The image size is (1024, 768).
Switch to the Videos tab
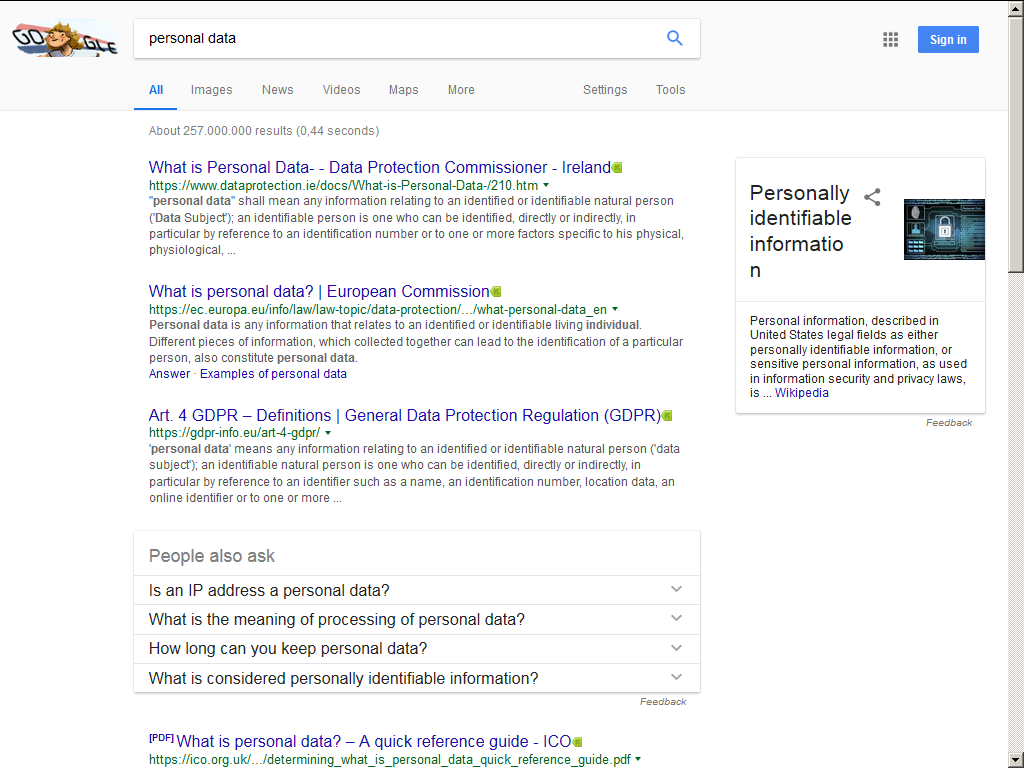(x=342, y=90)
